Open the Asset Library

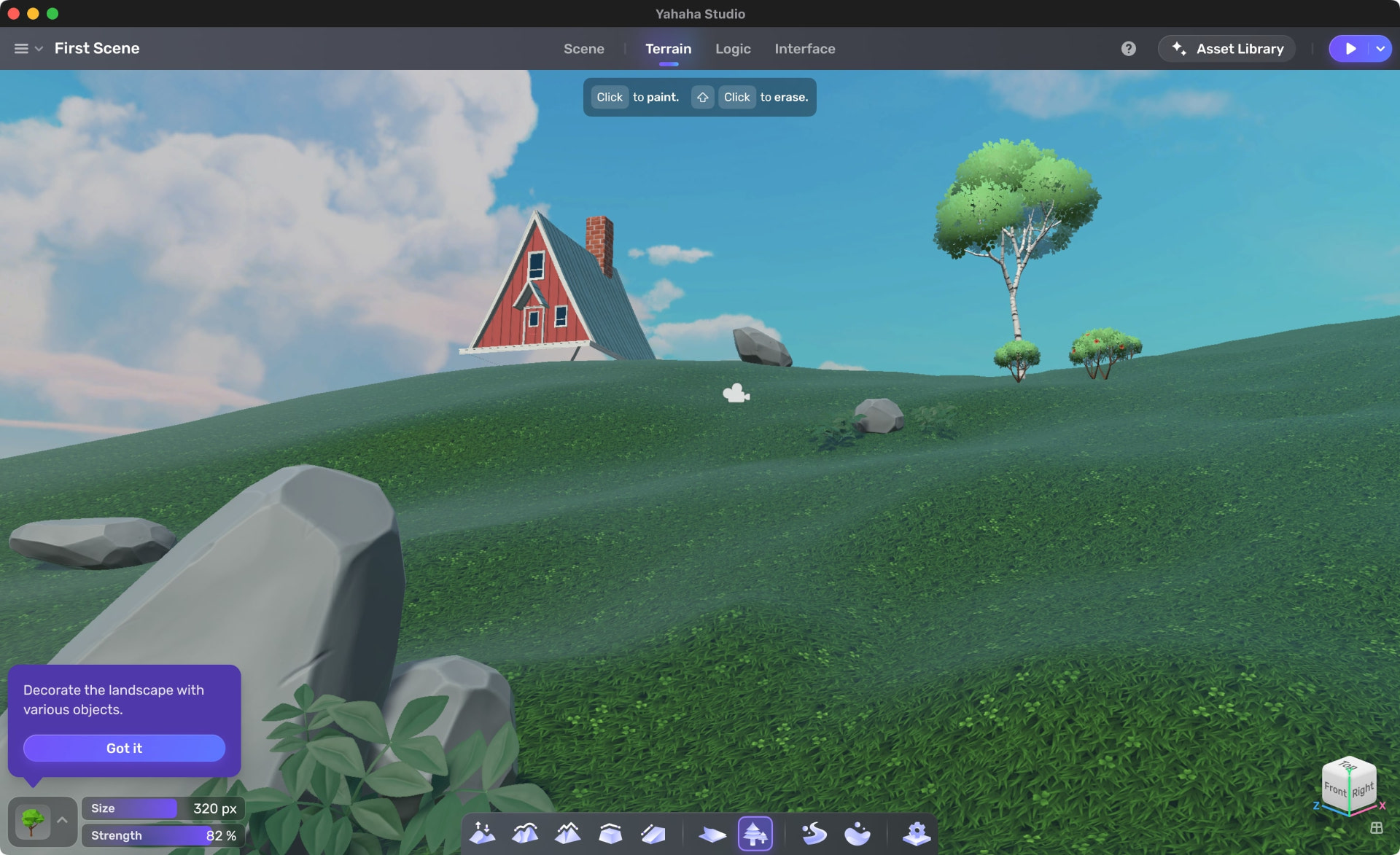(x=1227, y=49)
